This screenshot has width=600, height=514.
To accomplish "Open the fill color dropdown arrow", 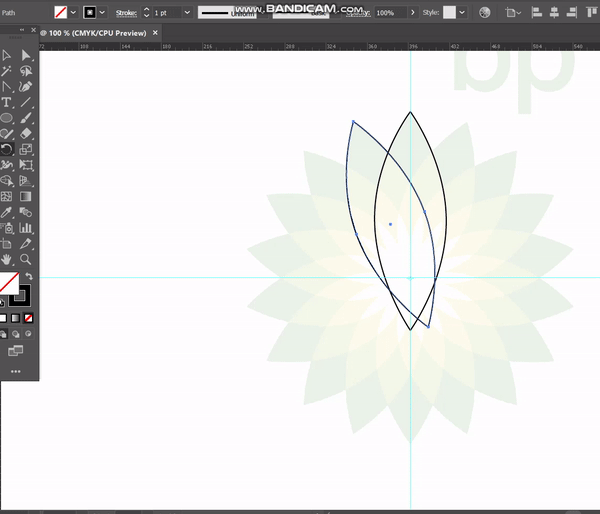I will (x=73, y=13).
